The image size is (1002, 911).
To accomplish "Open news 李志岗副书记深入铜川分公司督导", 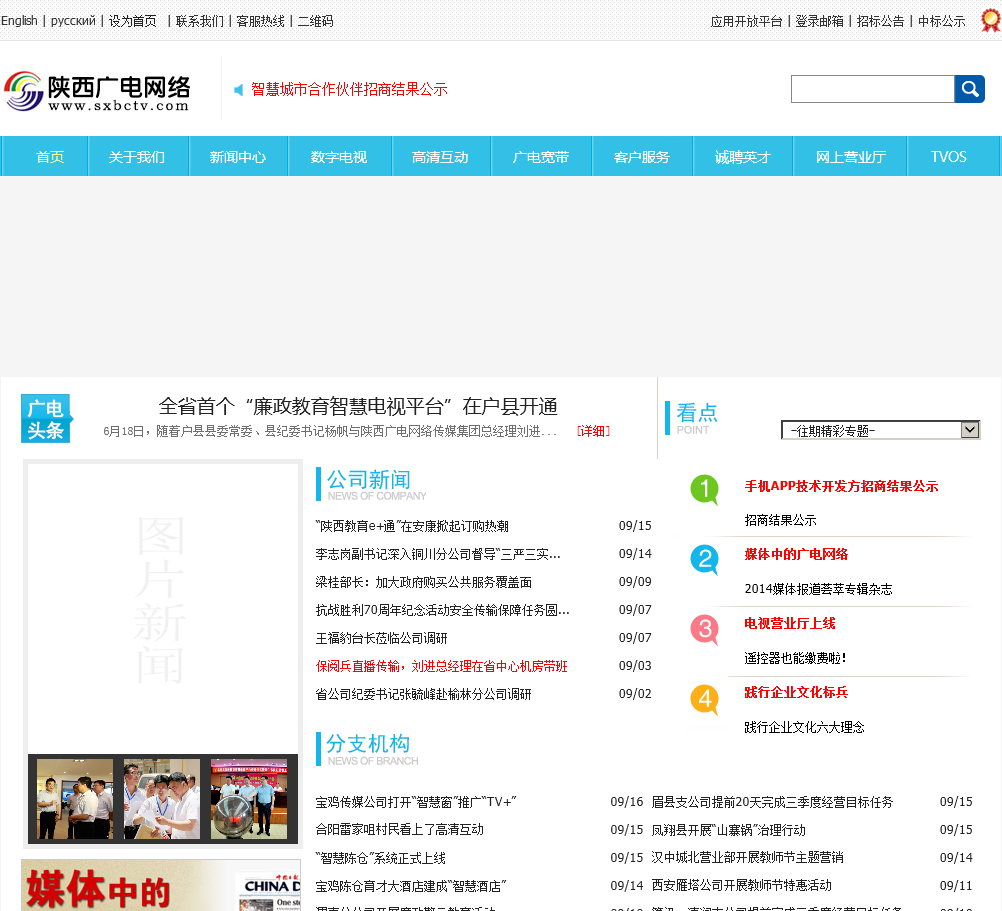I will (x=438, y=554).
